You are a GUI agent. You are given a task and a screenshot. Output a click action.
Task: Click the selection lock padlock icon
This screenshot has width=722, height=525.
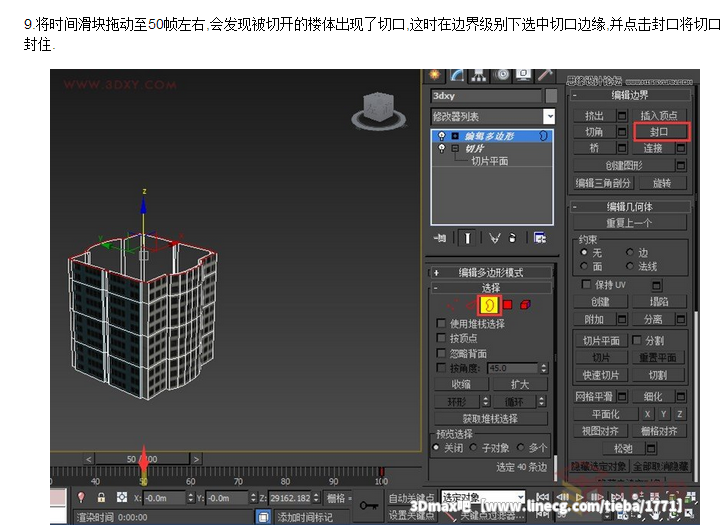[x=101, y=497]
